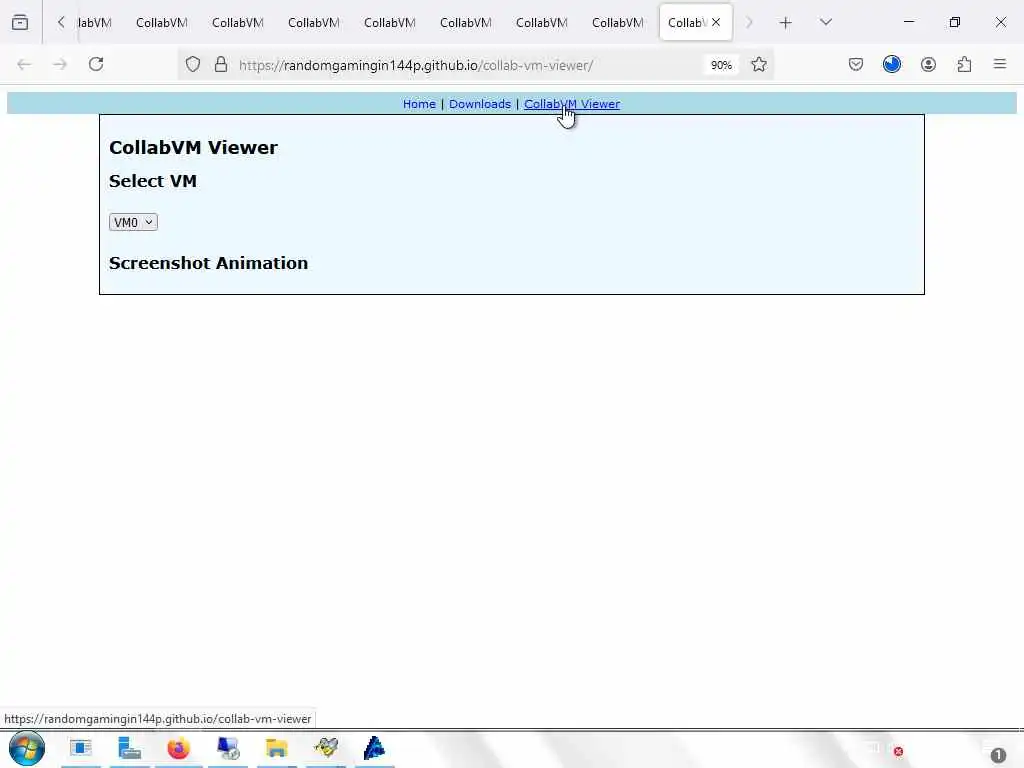Bookmark this page with the star
The image size is (1024, 768).
coord(758,65)
